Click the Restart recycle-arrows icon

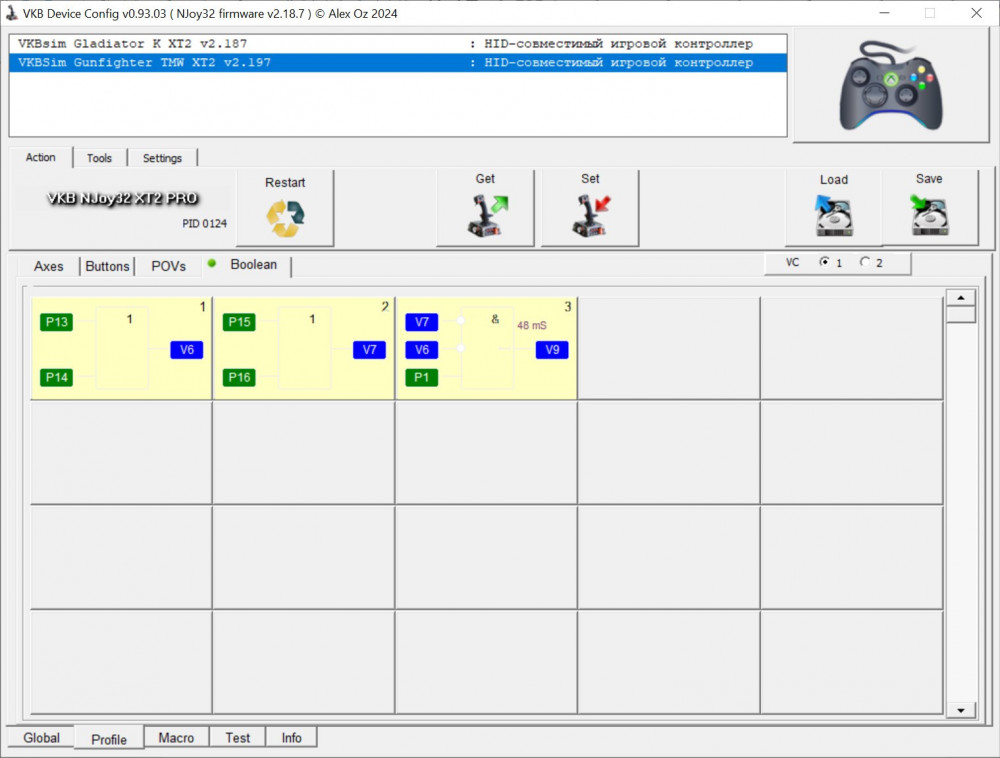(285, 218)
